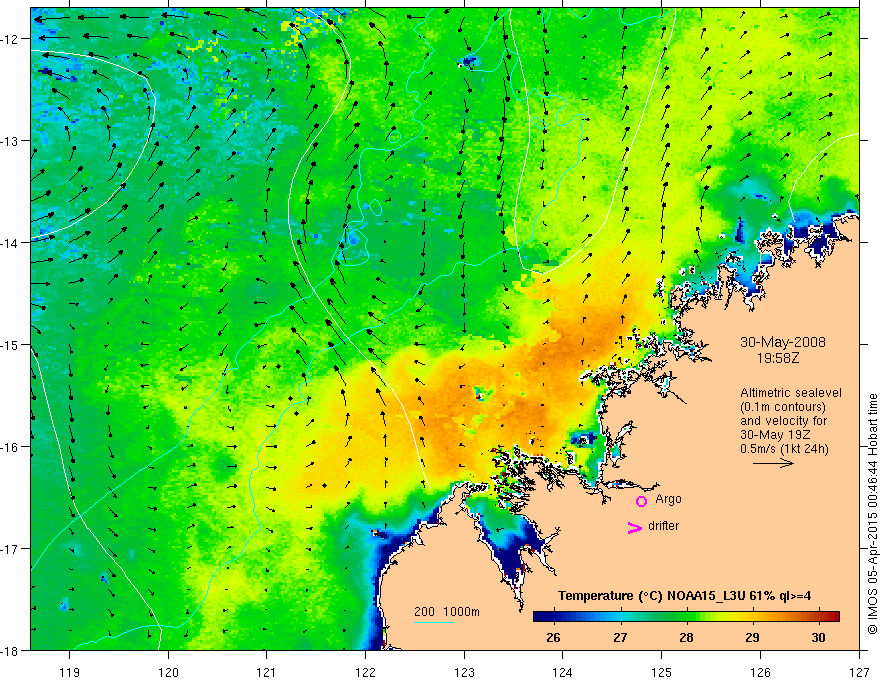The height and width of the screenshot is (680, 880).
Task: Click the longitude axis label 123
Action: [x=464, y=672]
